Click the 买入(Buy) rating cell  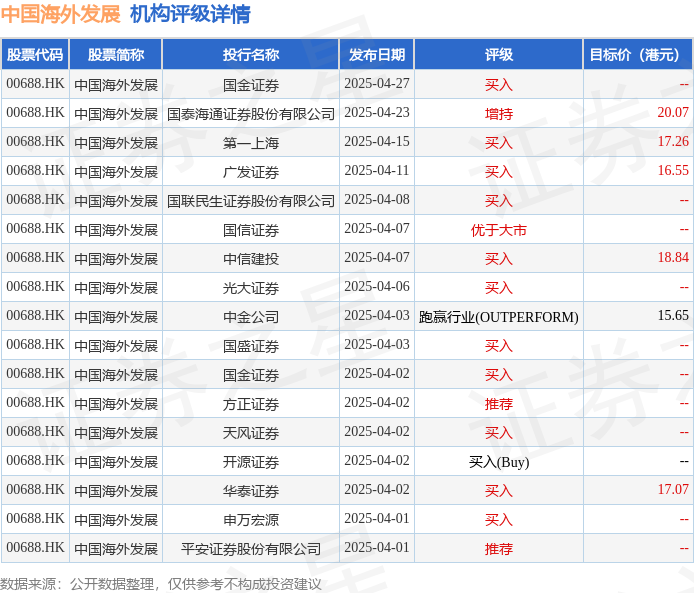pos(499,462)
